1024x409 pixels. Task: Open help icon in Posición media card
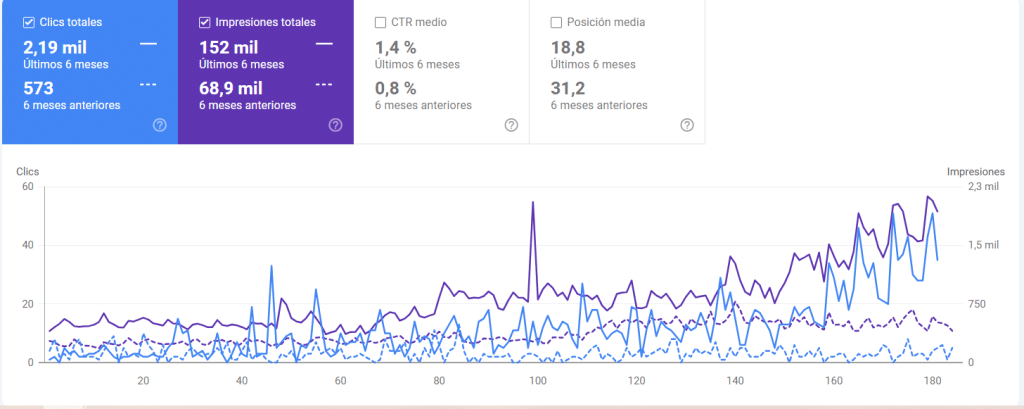[687, 125]
